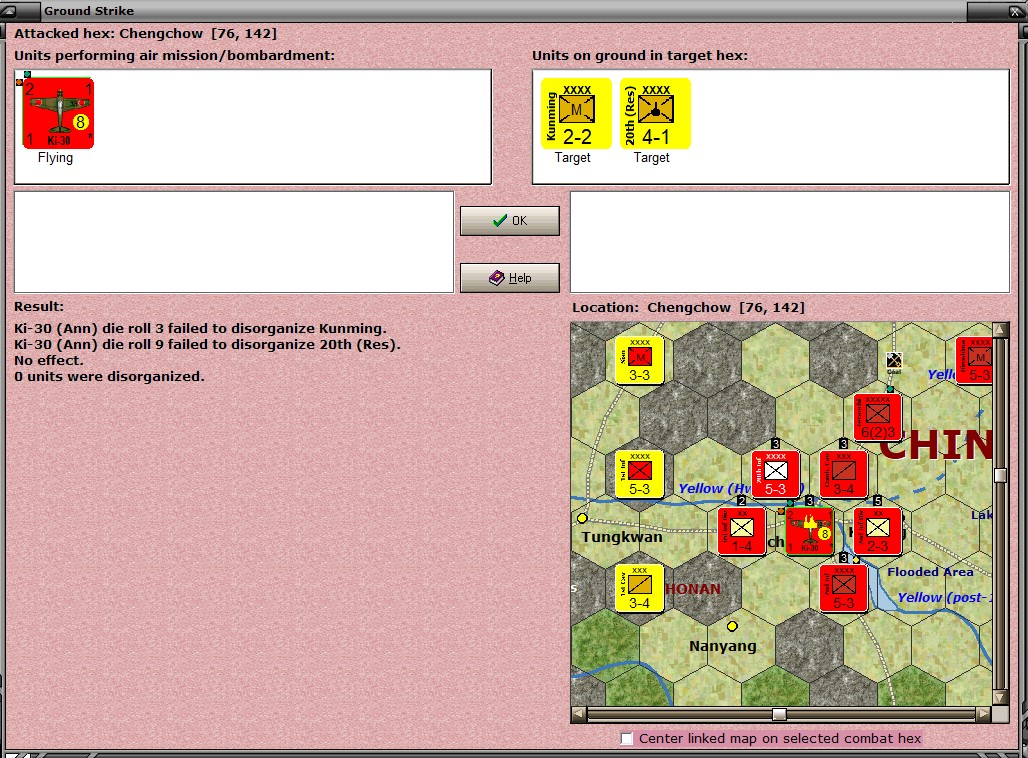
Task: Enable Center linked map on selected combat hex
Action: click(627, 739)
